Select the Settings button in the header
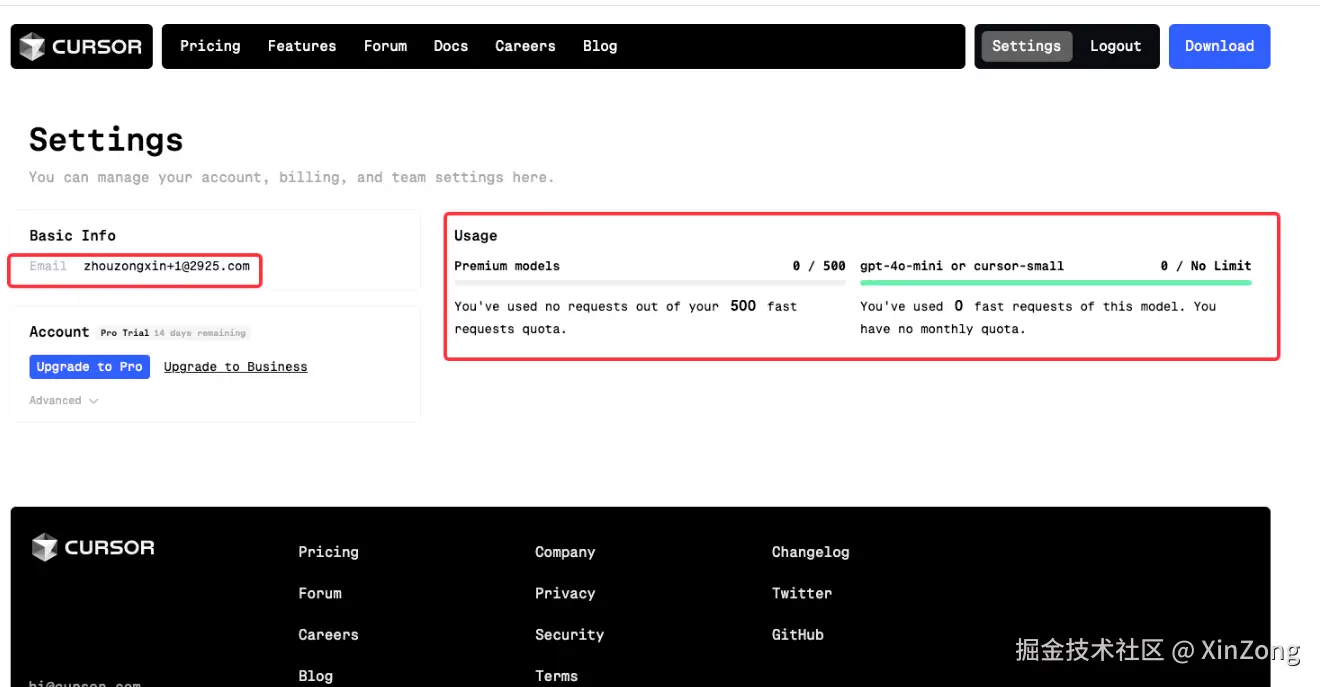This screenshot has width=1320, height=687. [x=1027, y=46]
